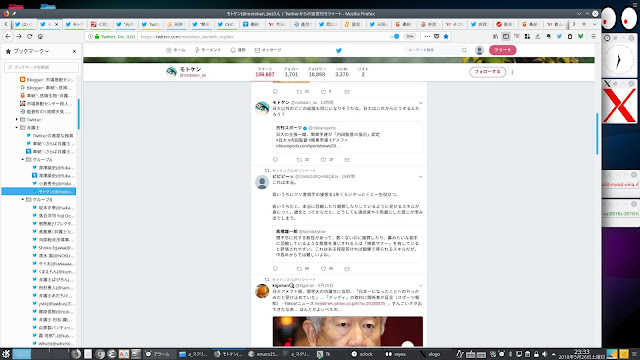Open the Twitterの高度な検索 bookmark

(x=50, y=136)
